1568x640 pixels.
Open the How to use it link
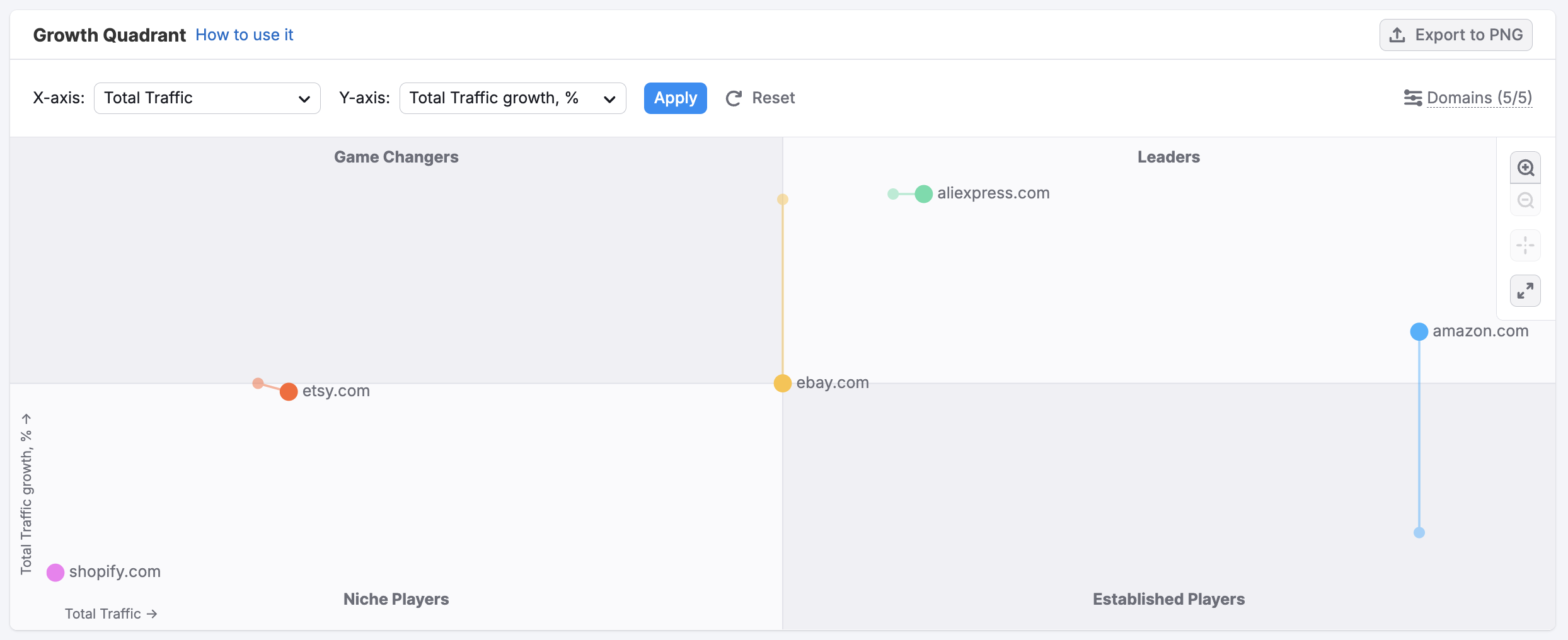coord(244,35)
